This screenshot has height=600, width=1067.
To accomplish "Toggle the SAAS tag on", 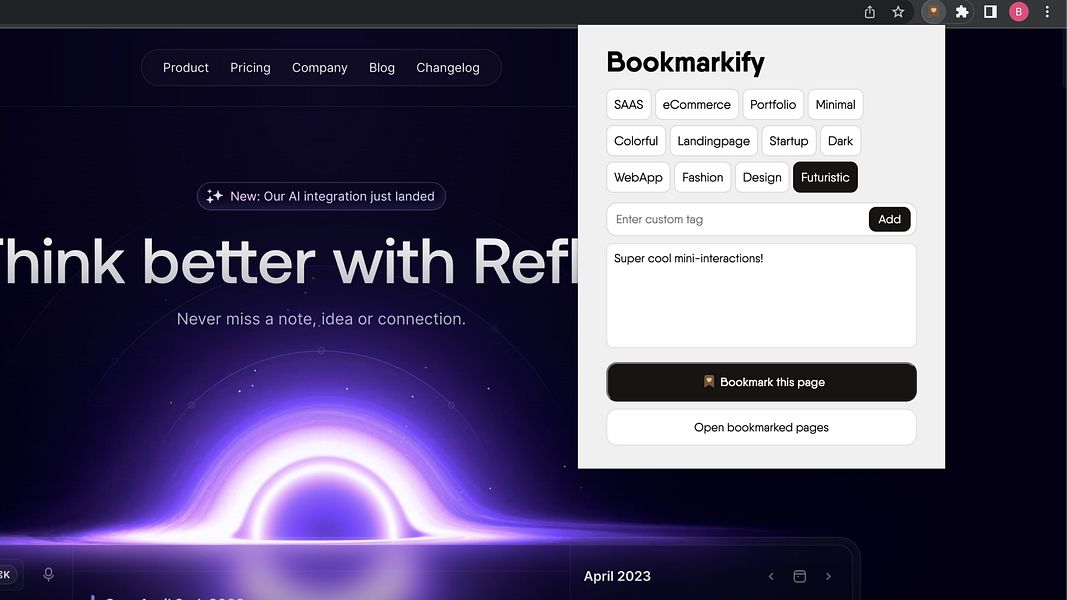I will (x=628, y=104).
